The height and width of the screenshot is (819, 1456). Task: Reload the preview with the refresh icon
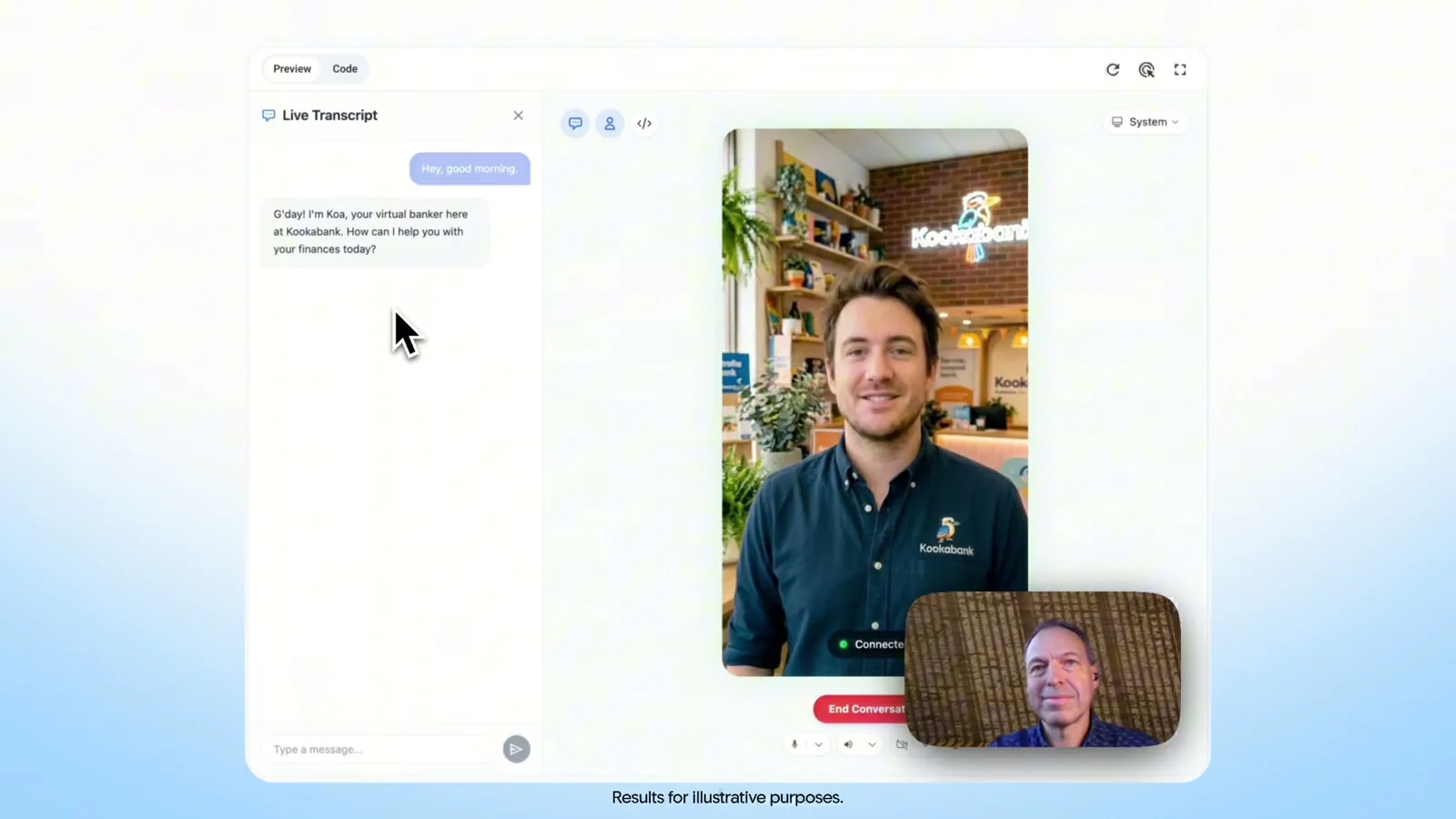[1112, 69]
